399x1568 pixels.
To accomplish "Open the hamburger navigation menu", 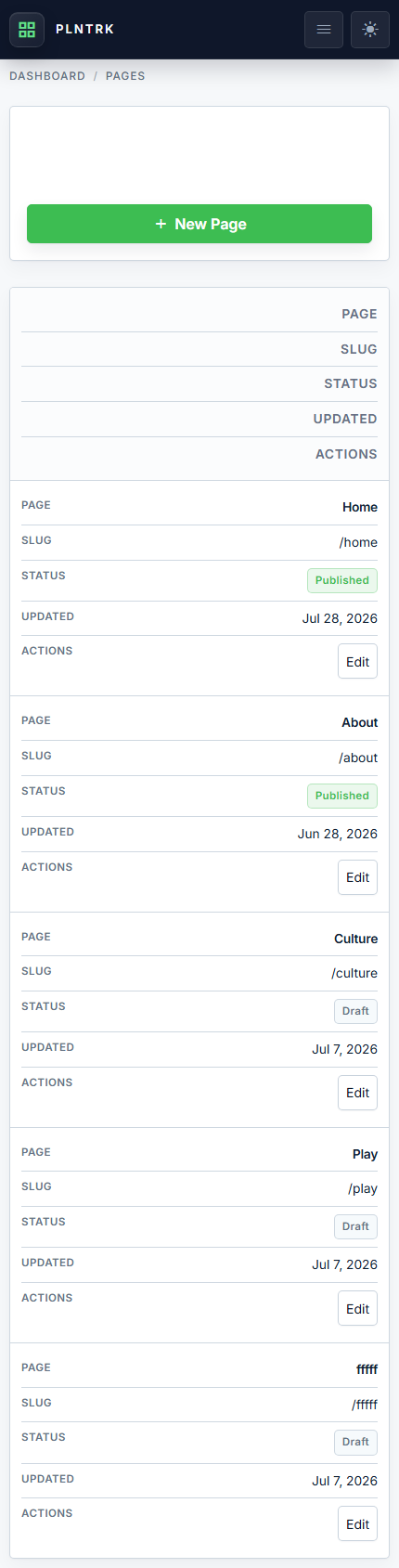I will (324, 30).
